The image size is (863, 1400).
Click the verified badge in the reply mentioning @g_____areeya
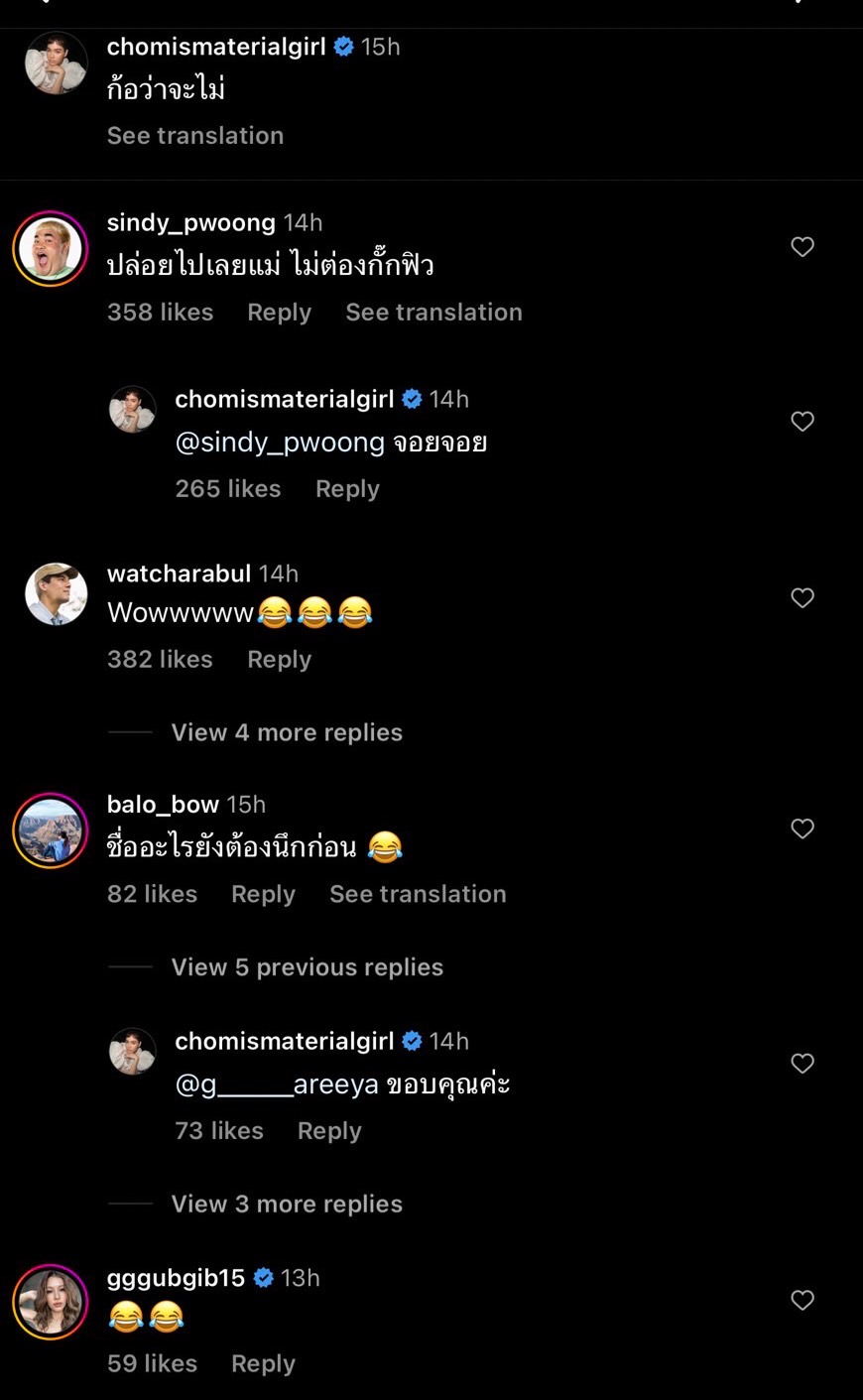pyautogui.click(x=413, y=1041)
